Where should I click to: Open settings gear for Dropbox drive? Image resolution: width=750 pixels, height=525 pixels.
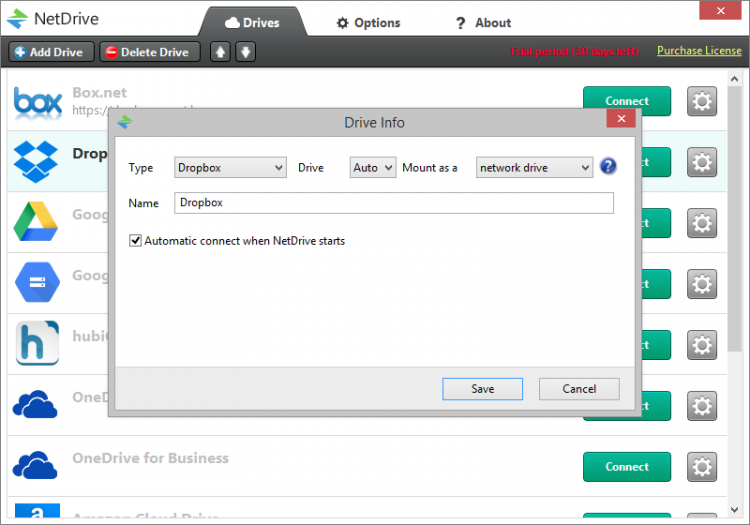(702, 162)
